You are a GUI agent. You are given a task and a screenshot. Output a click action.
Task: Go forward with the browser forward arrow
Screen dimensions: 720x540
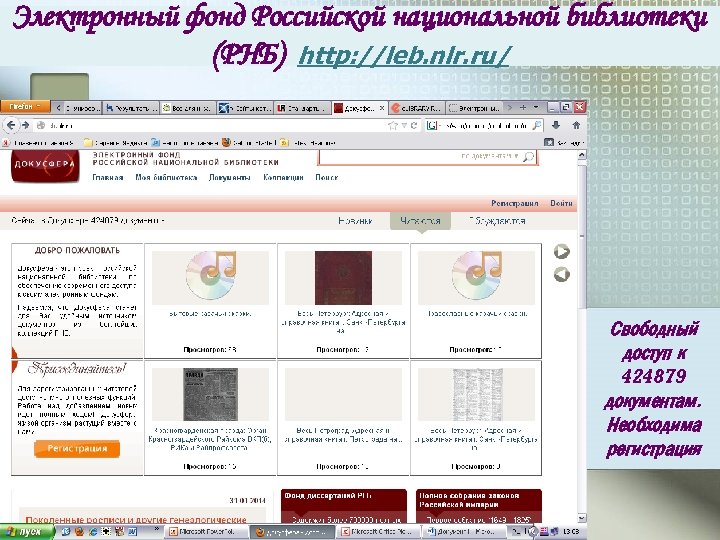(26, 125)
